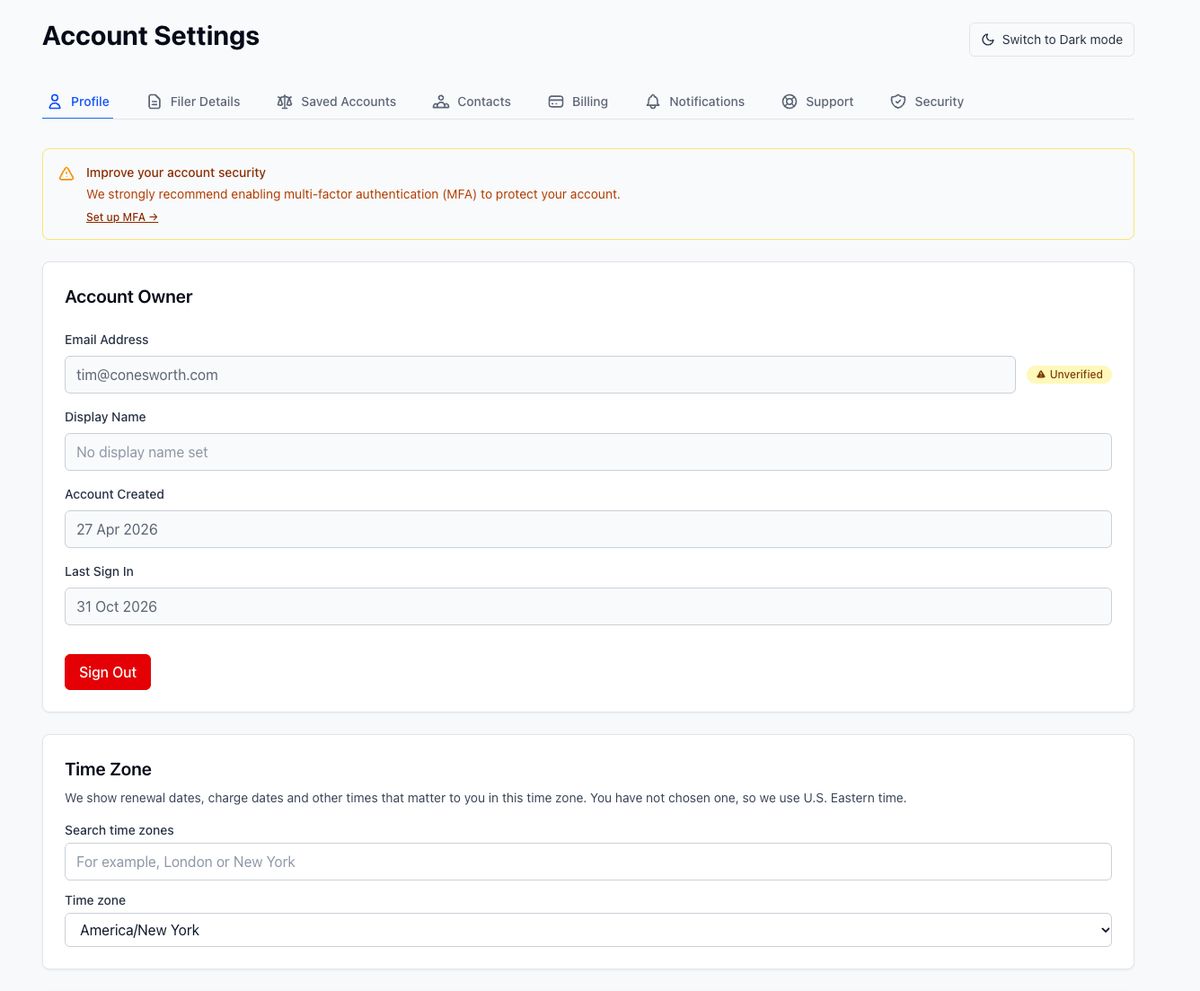This screenshot has width=1200, height=991.
Task: Click the Time Zone section heading
Action: [108, 769]
